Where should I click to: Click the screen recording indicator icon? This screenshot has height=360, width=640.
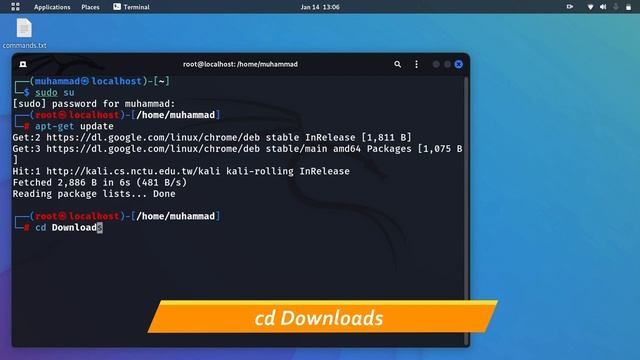pyautogui.click(x=570, y=7)
